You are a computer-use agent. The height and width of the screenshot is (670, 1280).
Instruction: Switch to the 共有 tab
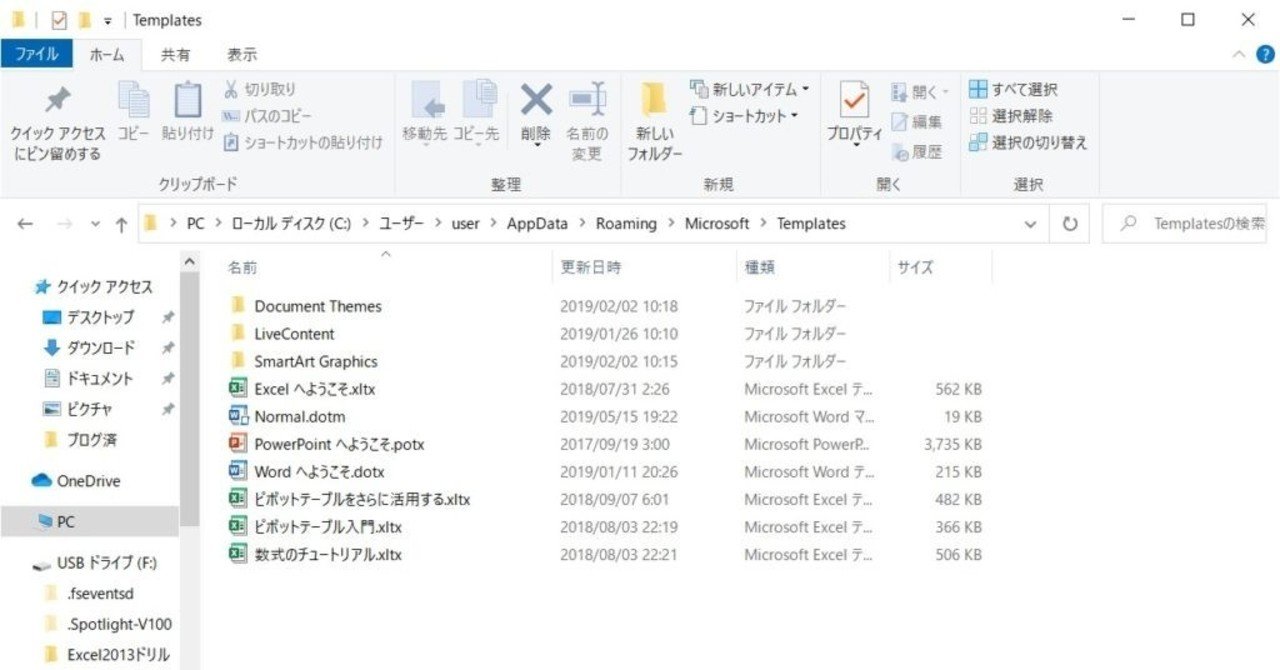(176, 55)
